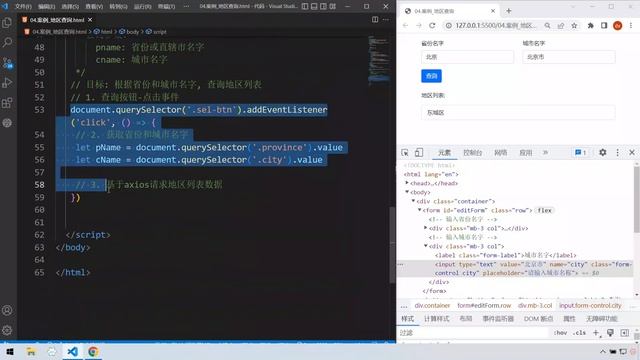Collapse the div container node
Screen dimensions: 640x360
point(413,201)
